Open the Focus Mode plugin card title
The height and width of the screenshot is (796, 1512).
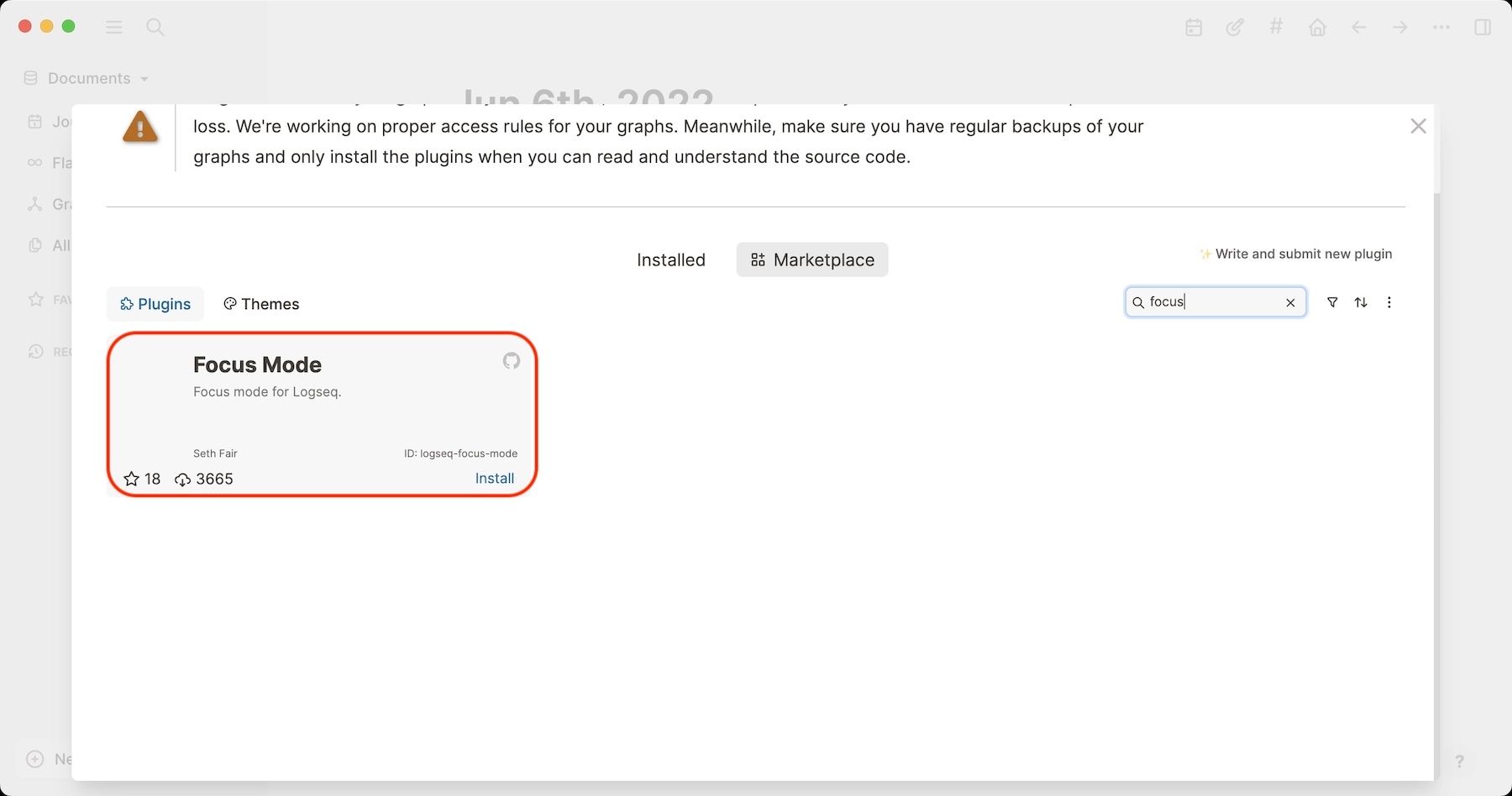(x=257, y=364)
